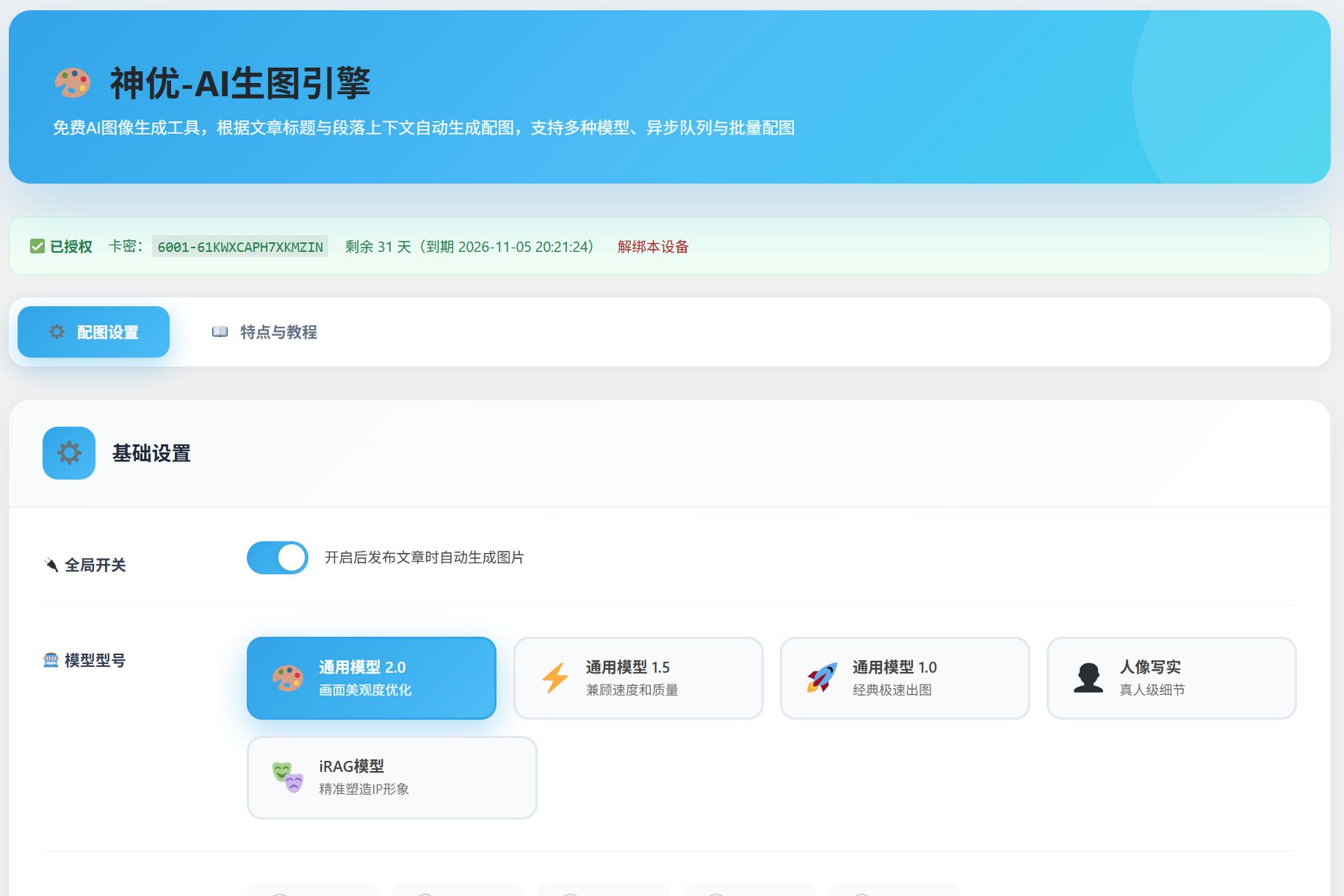This screenshot has width=1344, height=896.
Task: Click the lightning icon in 通用模型 1.5
Action: click(x=554, y=678)
